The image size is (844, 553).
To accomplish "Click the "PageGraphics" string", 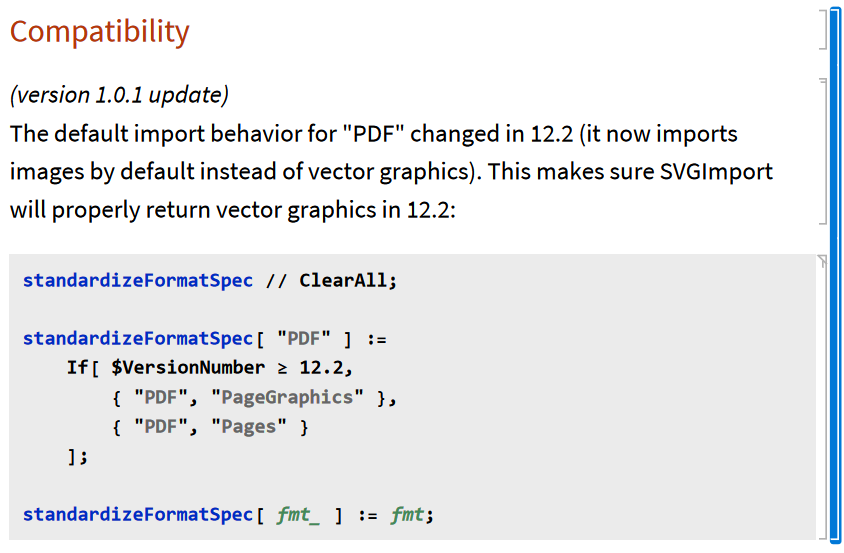I will point(287,397).
